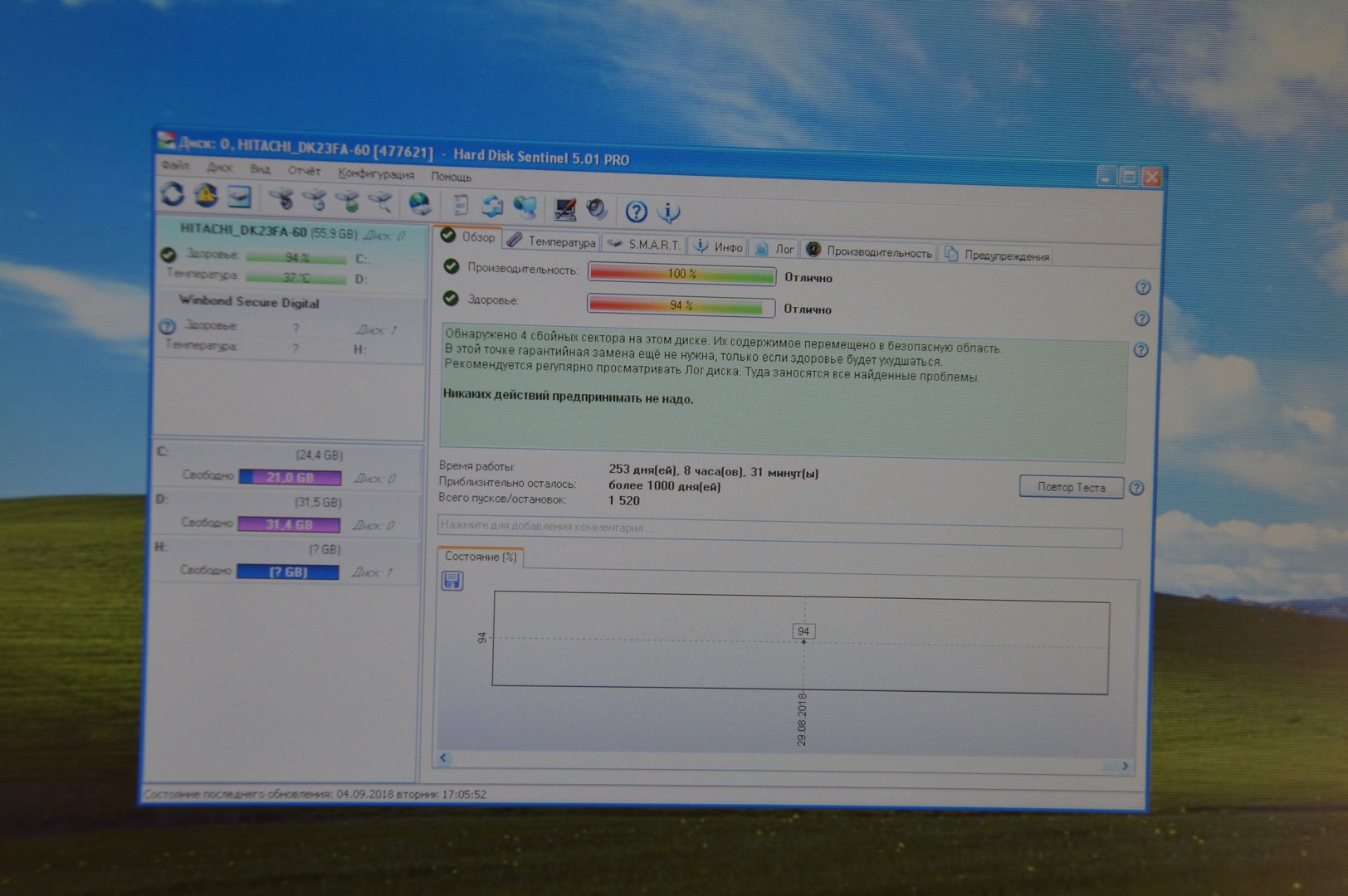Click the globe disk toolbar icon
The image size is (1348, 896).
420,203
